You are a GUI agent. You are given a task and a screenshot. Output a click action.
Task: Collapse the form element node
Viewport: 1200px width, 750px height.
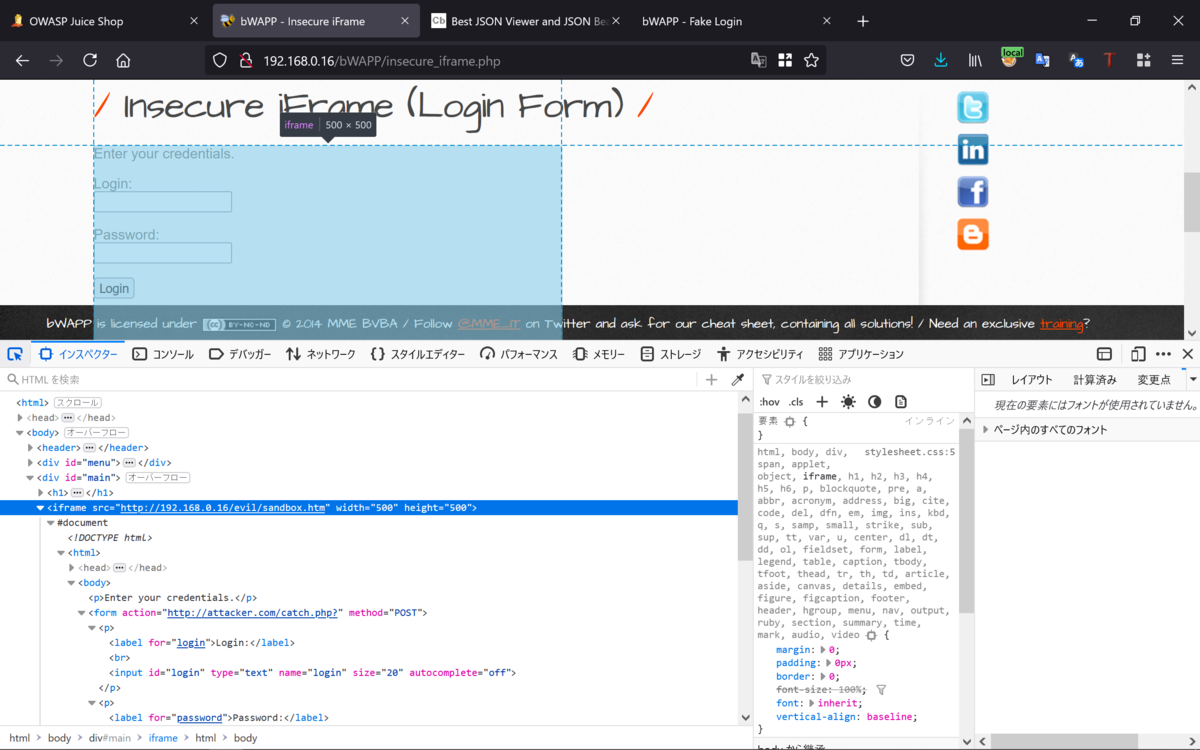coord(81,613)
